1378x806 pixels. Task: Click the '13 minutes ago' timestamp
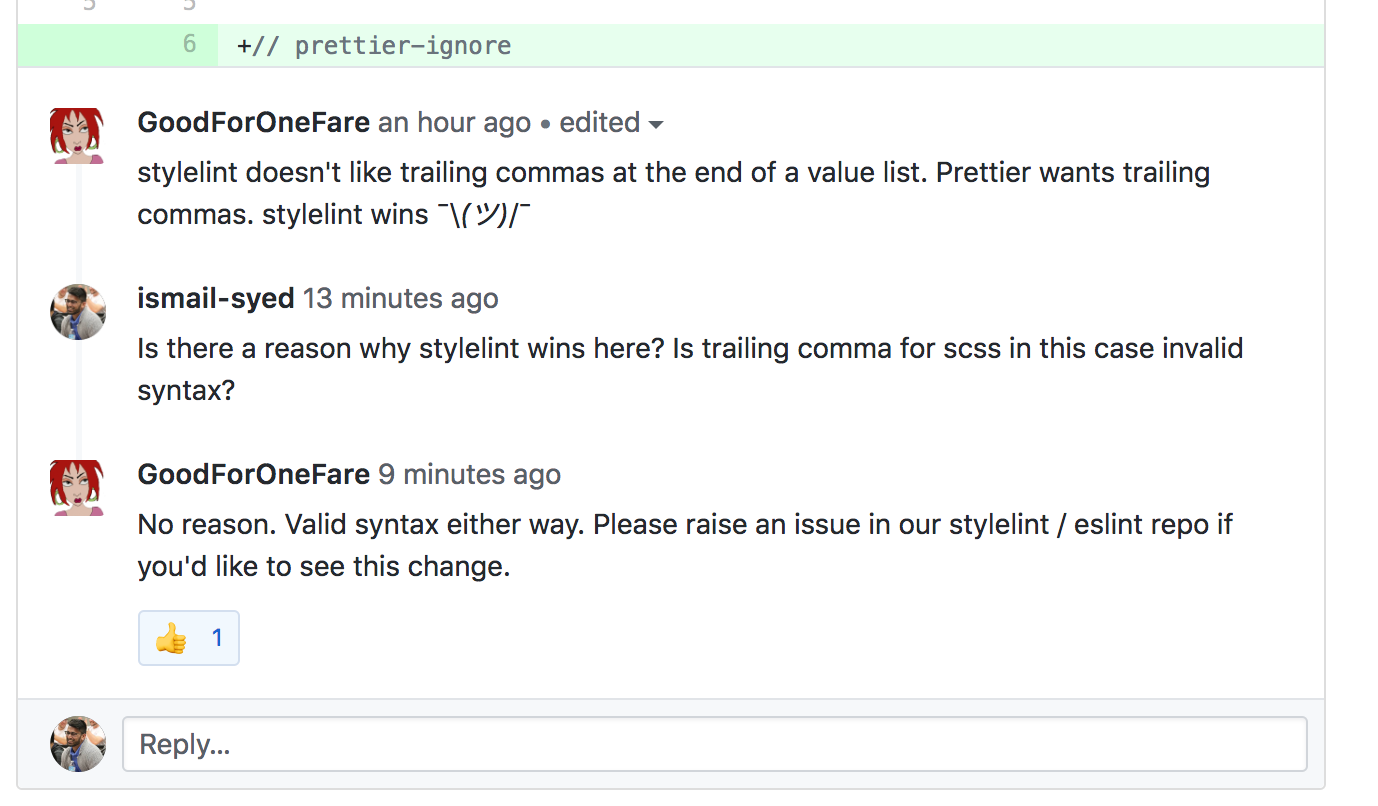400,298
